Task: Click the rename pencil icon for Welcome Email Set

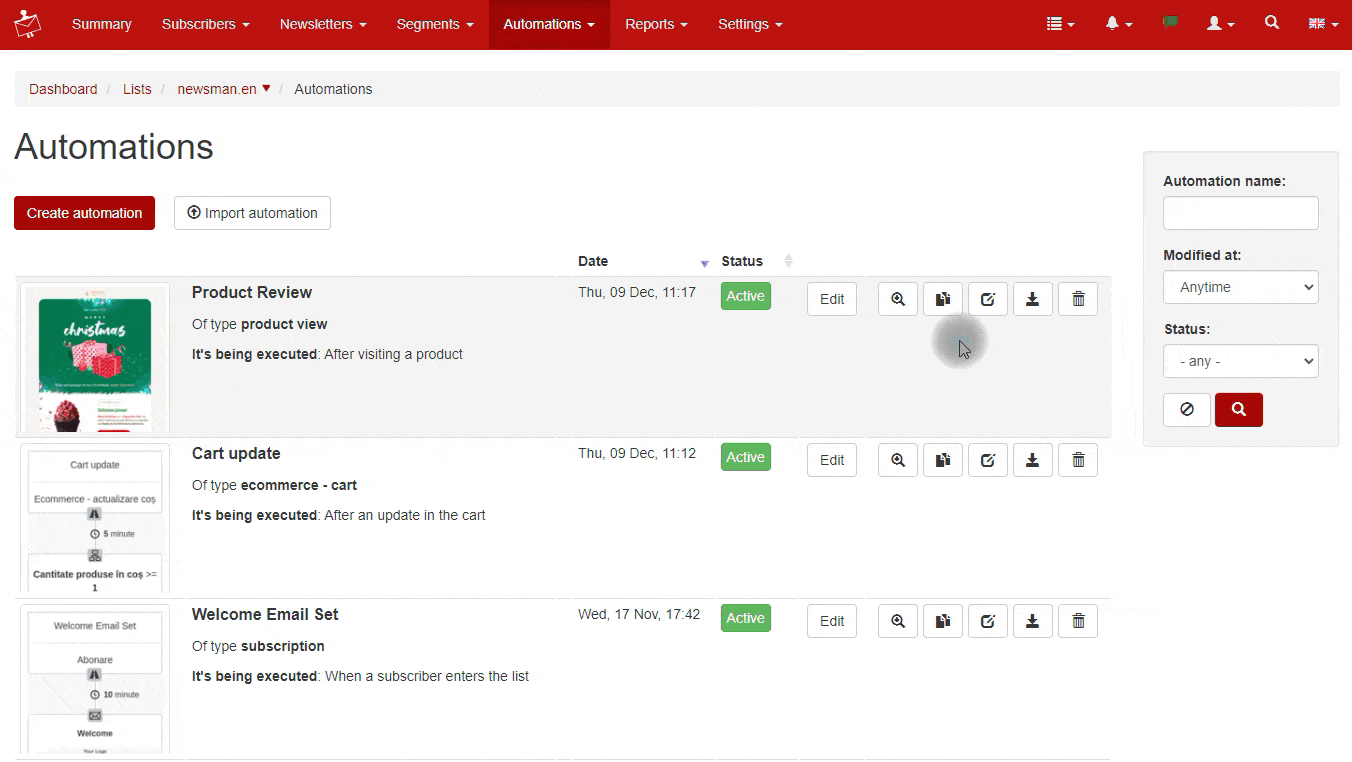Action: pos(988,621)
